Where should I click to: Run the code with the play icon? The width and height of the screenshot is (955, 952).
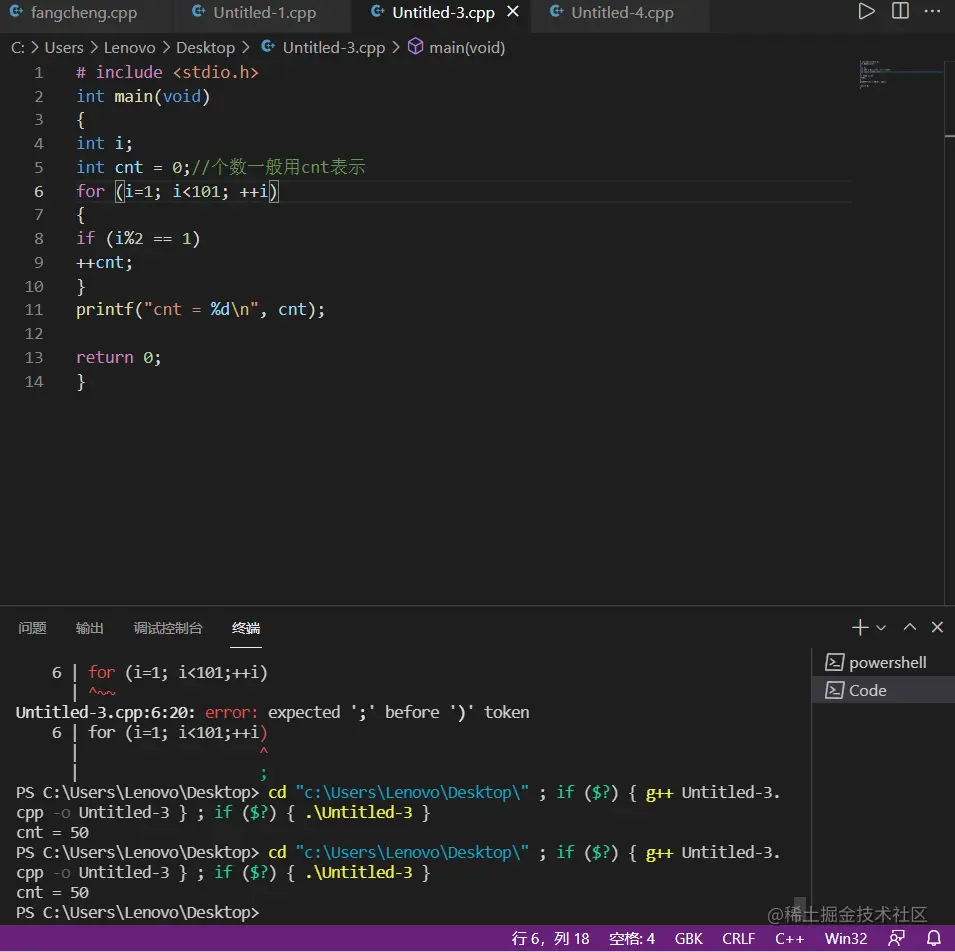click(x=866, y=12)
